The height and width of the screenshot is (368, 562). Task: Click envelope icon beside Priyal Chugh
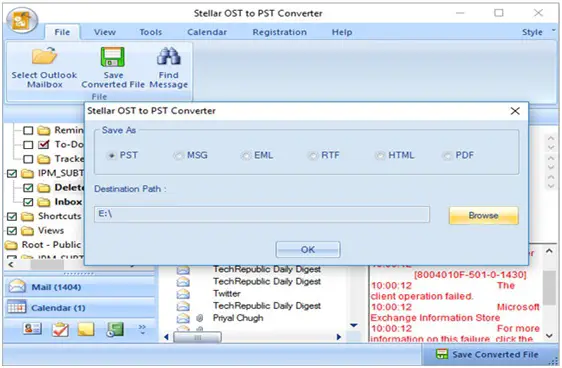pyautogui.click(x=183, y=318)
